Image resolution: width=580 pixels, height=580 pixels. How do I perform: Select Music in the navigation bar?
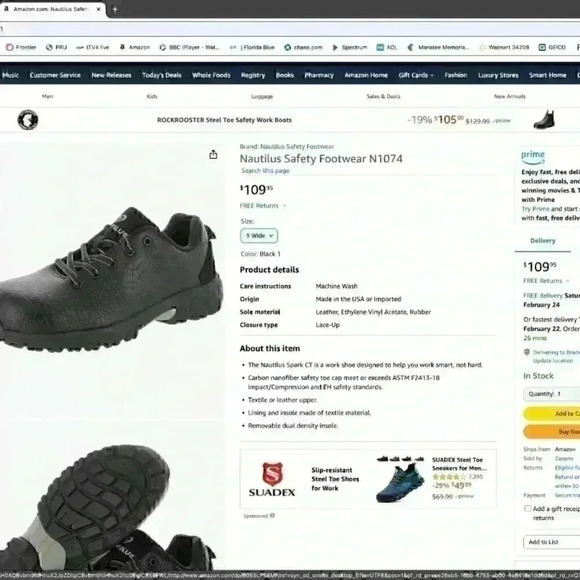pyautogui.click(x=10, y=75)
